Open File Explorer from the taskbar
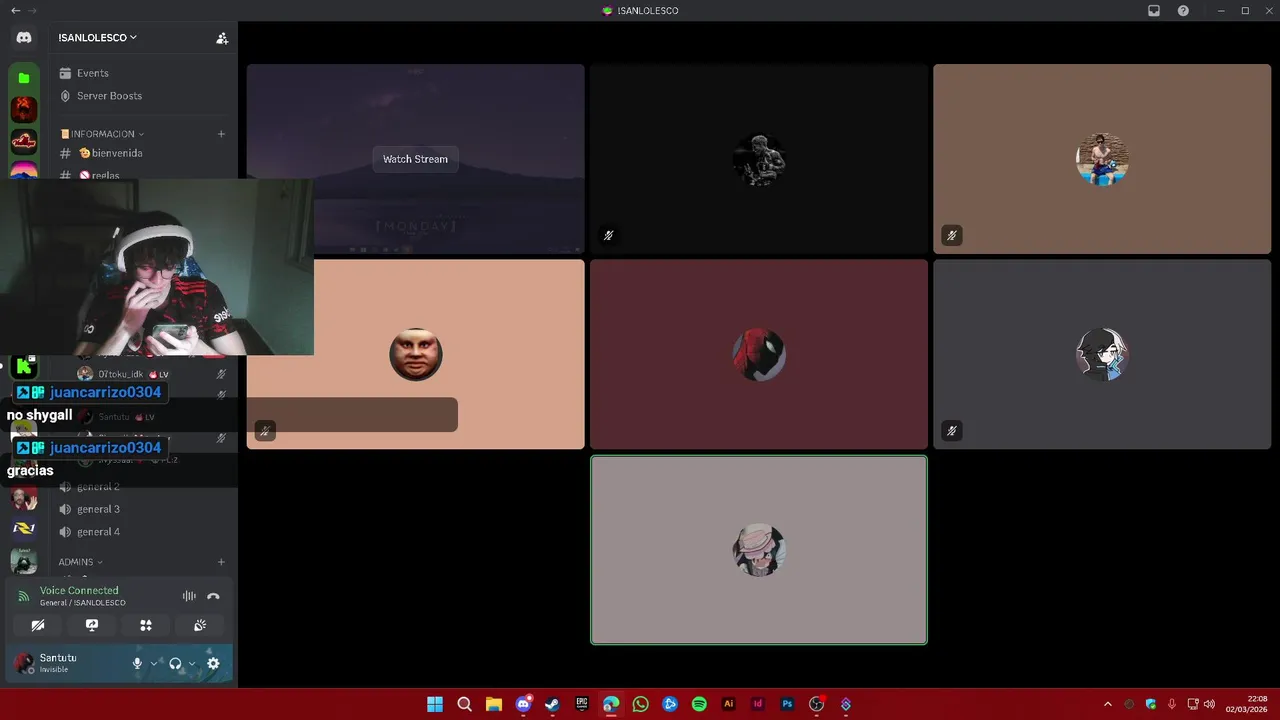 click(x=494, y=704)
